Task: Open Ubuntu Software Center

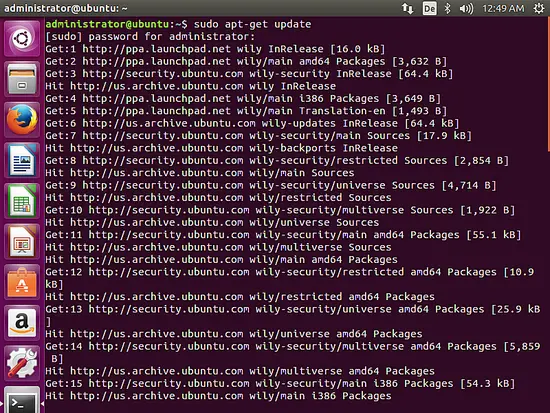Action: tap(22, 282)
